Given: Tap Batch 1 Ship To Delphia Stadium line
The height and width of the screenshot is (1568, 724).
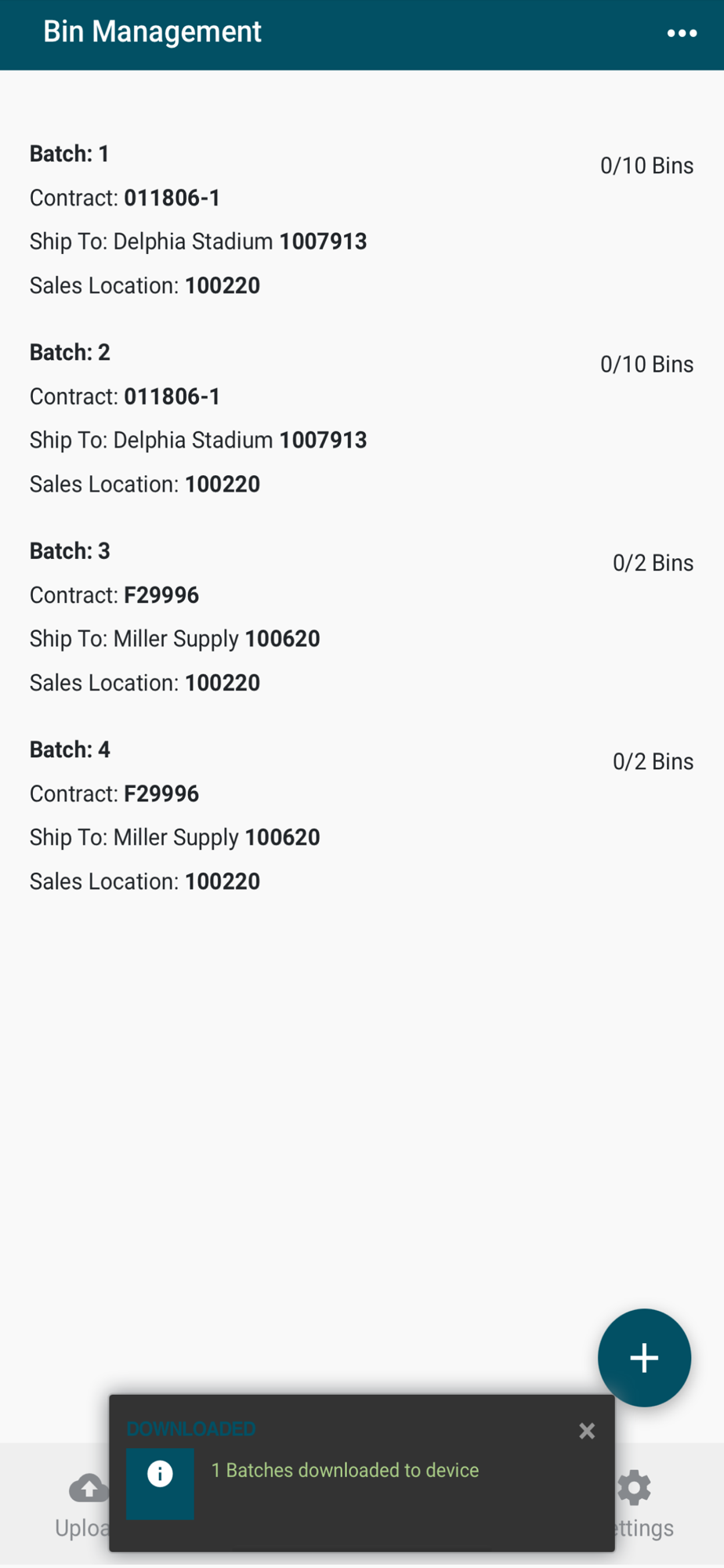Looking at the screenshot, I should click(x=198, y=241).
